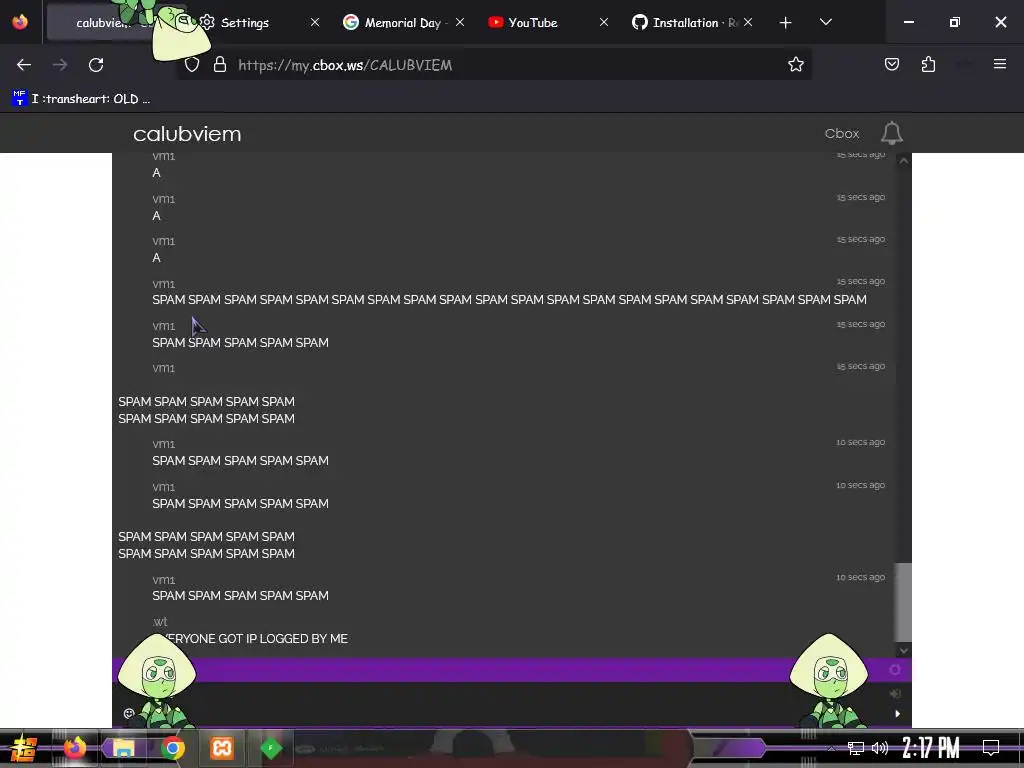The image size is (1024, 768).
Task: Expand the list all tabs chevron
Action: click(x=825, y=22)
